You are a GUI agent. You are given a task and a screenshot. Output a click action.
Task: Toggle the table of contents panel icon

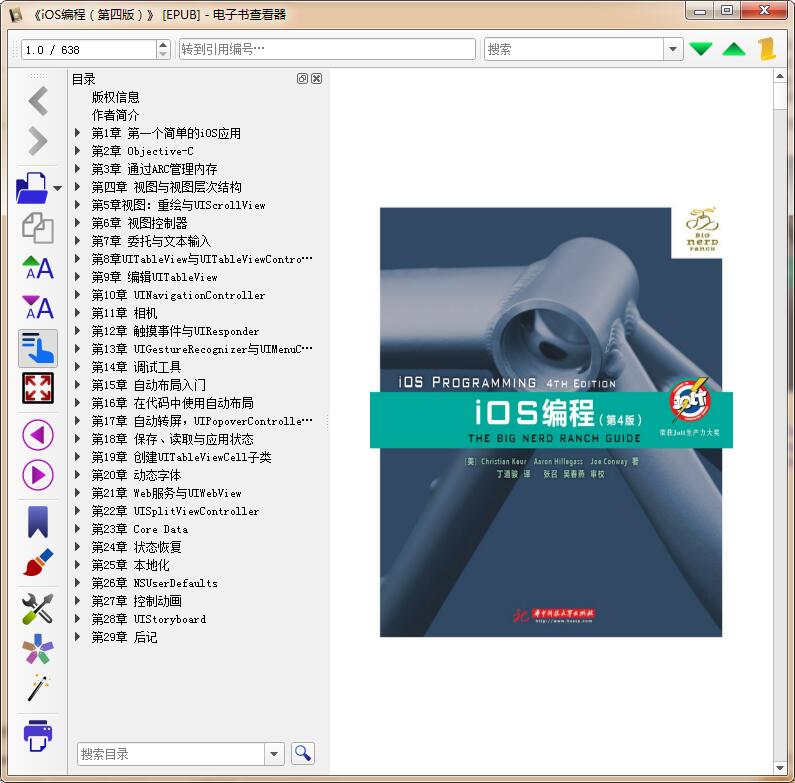click(x=38, y=348)
